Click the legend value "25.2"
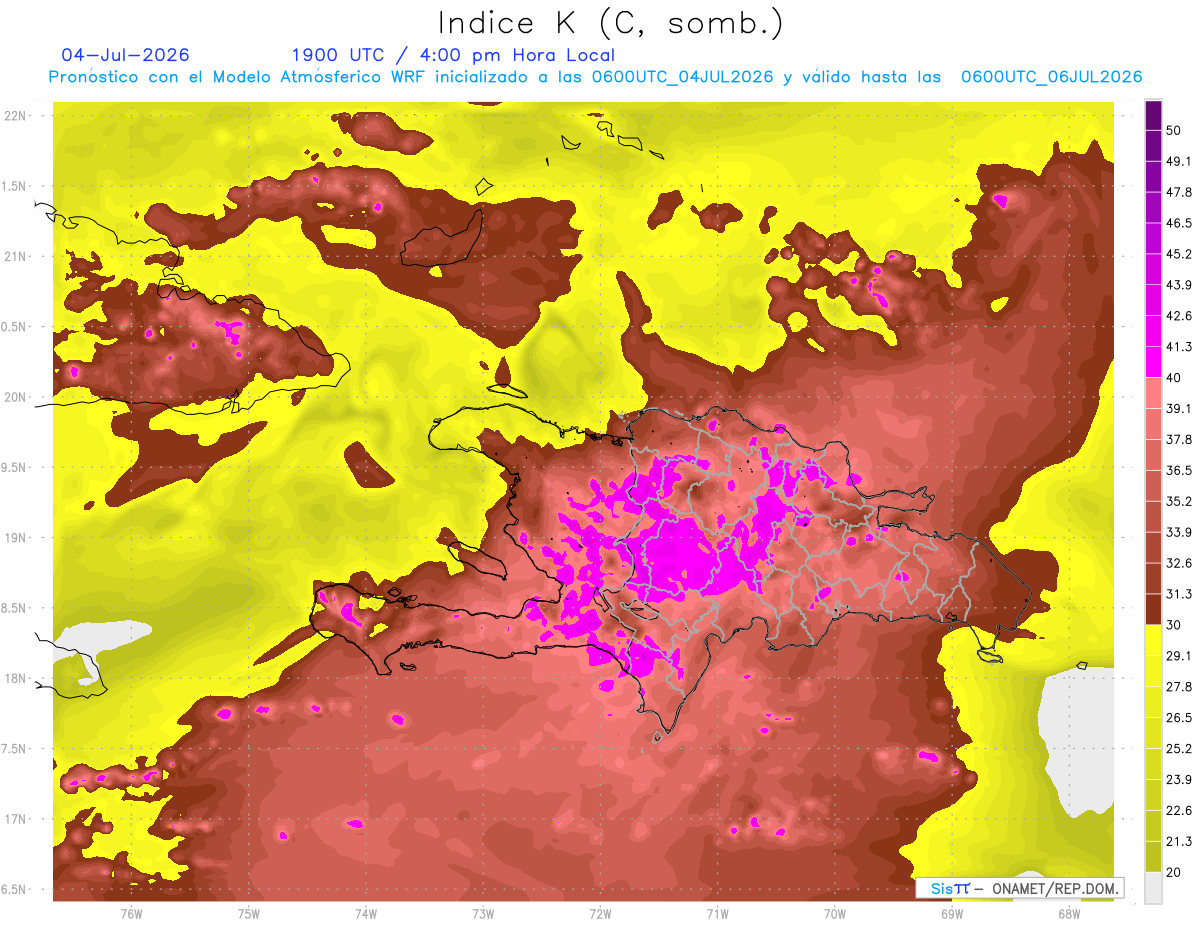1200x927 pixels. 1179,749
